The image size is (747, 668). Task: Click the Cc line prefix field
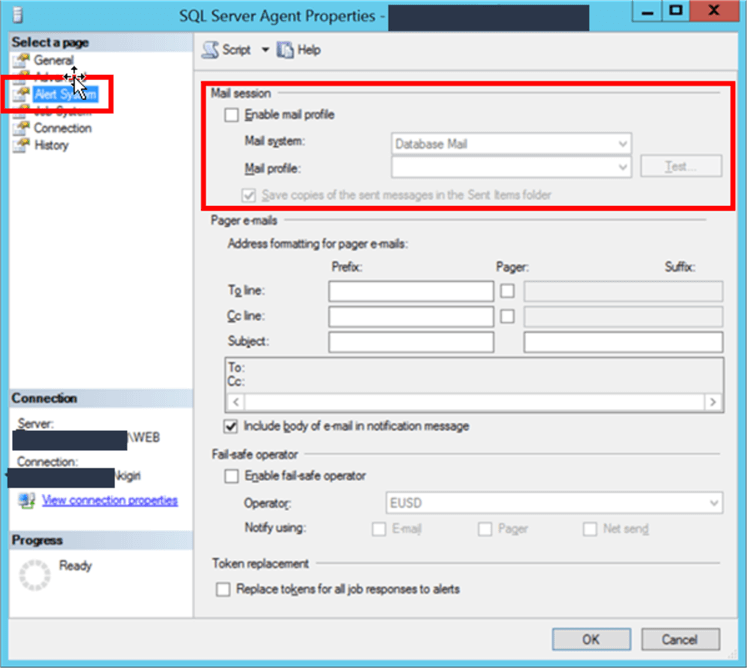click(x=411, y=316)
